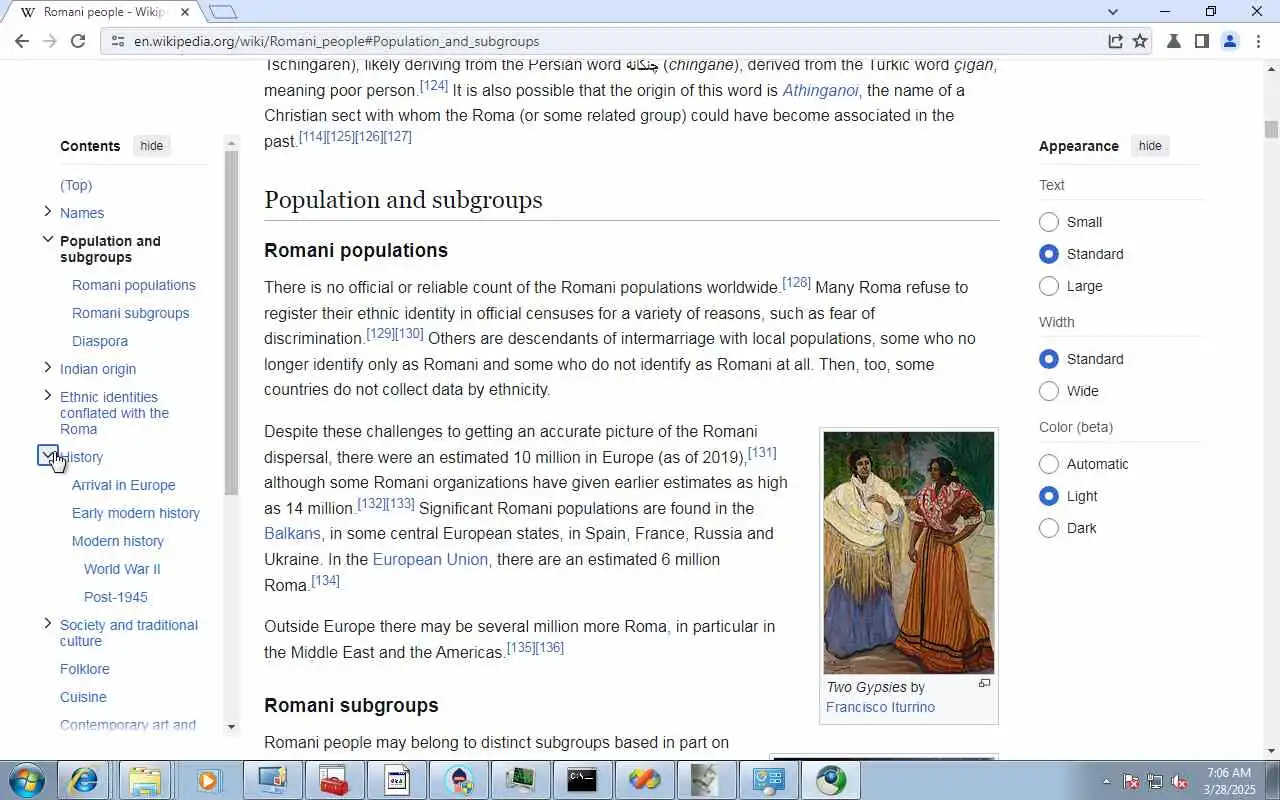Expand Ethnic identities conflated section
The image size is (1280, 800).
click(x=47, y=396)
